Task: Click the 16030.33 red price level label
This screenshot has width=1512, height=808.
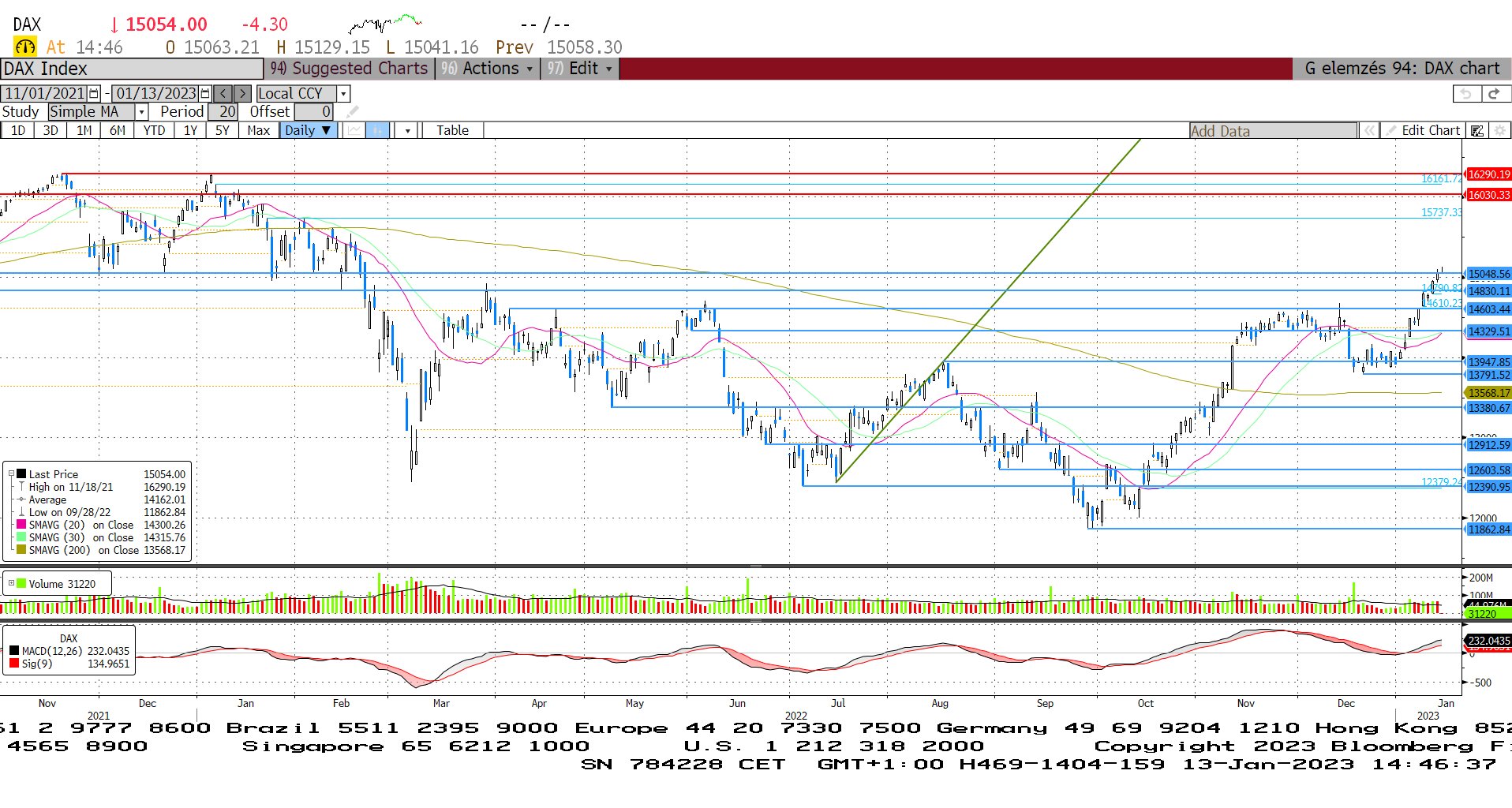Action: click(1488, 195)
